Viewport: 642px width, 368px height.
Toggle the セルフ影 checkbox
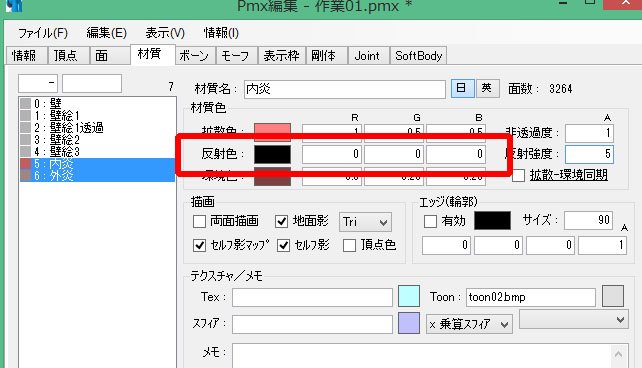click(x=283, y=245)
